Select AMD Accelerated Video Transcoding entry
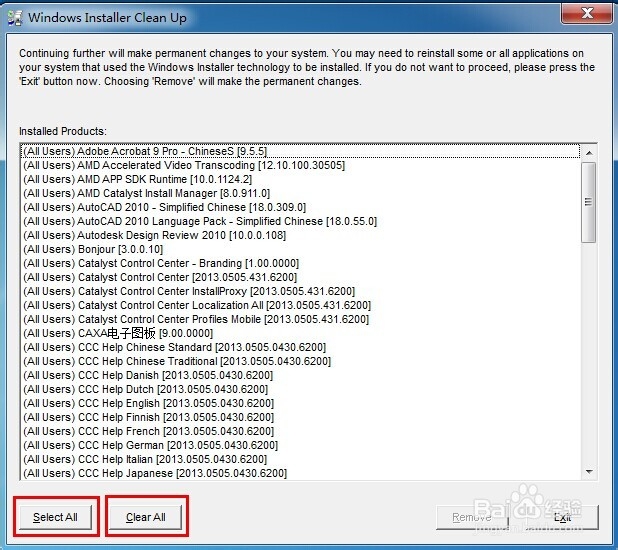This screenshot has height=550, width=618. (300, 165)
